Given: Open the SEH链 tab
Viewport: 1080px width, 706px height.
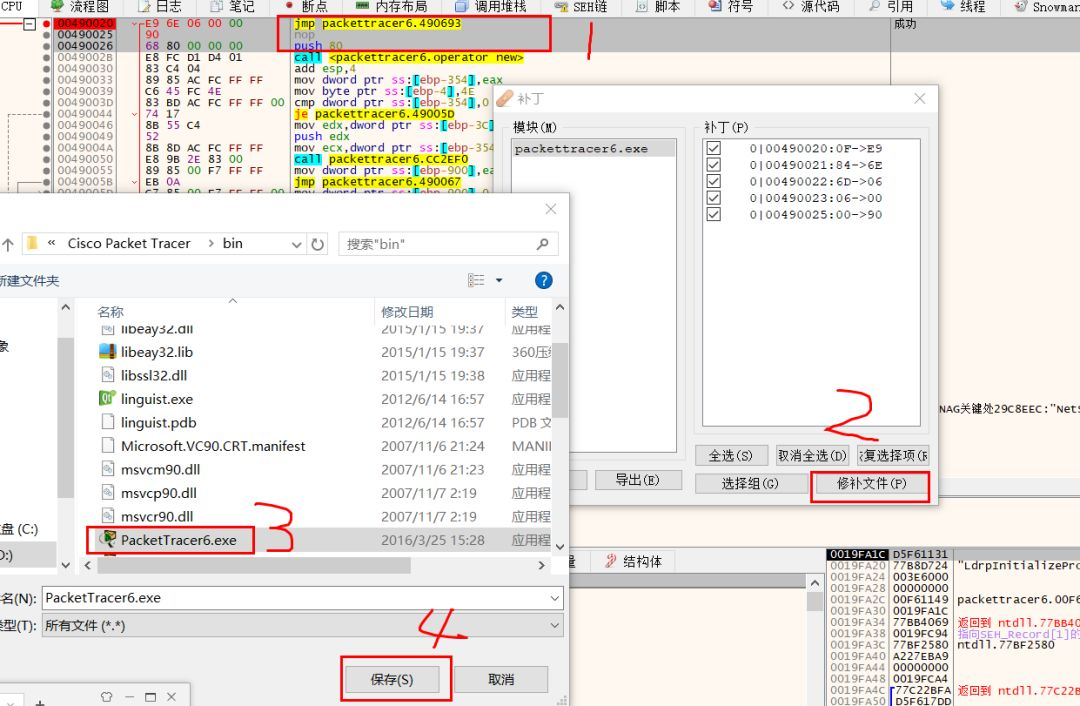Looking at the screenshot, I should 581,6.
